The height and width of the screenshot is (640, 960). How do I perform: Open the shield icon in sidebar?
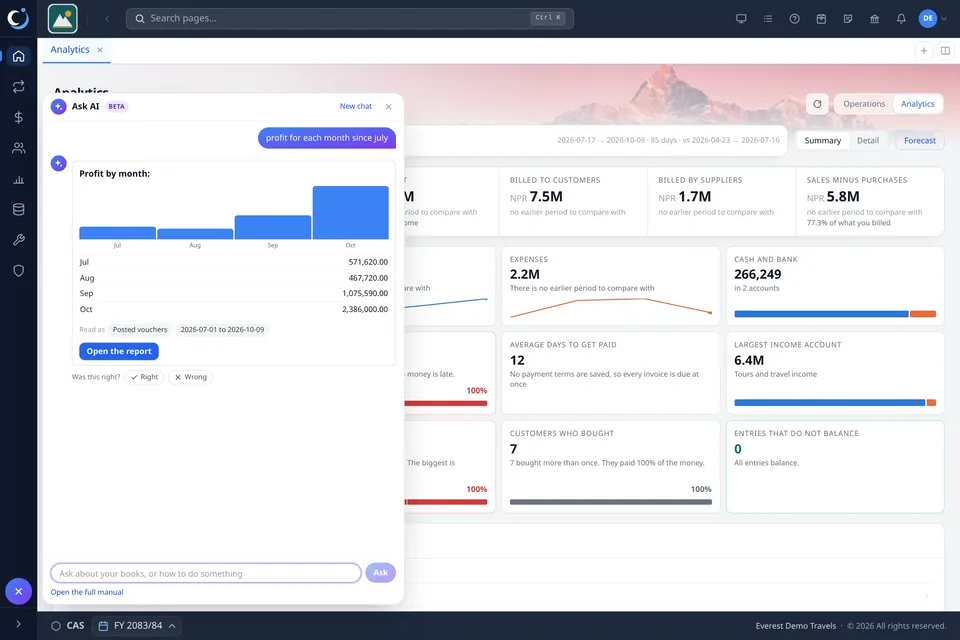[x=18, y=271]
